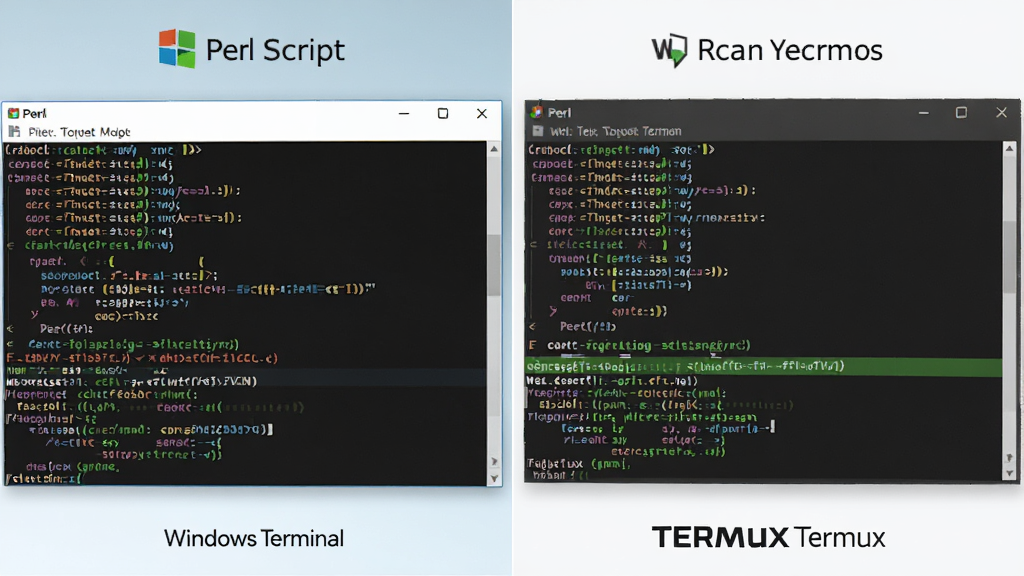Close the dark right Perl window
This screenshot has height=576, width=1024.
[x=1001, y=112]
